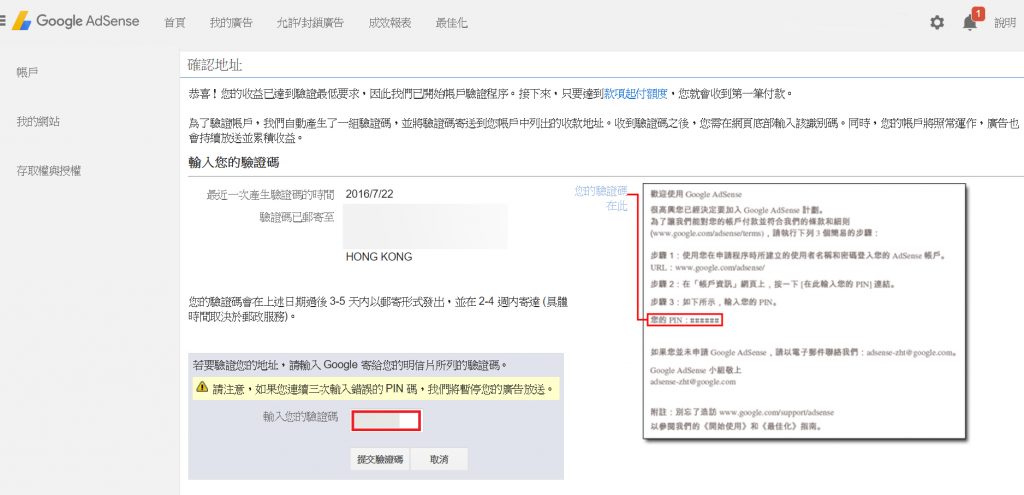Open the settings gear icon
Image resolution: width=1024 pixels, height=495 pixels.
937,23
